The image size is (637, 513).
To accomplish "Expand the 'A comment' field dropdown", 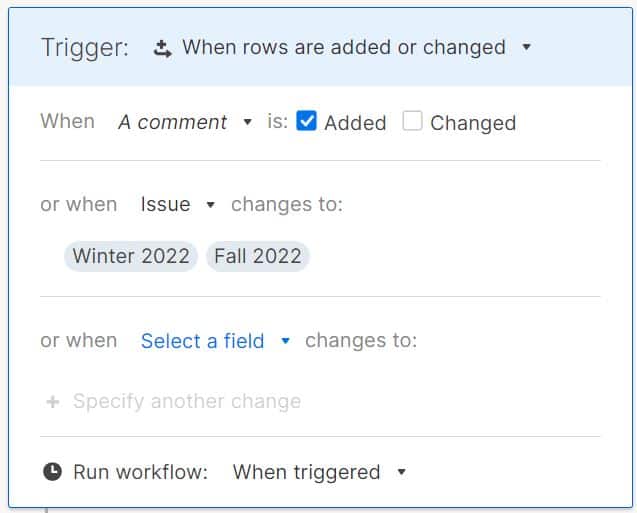I will click(x=248, y=122).
